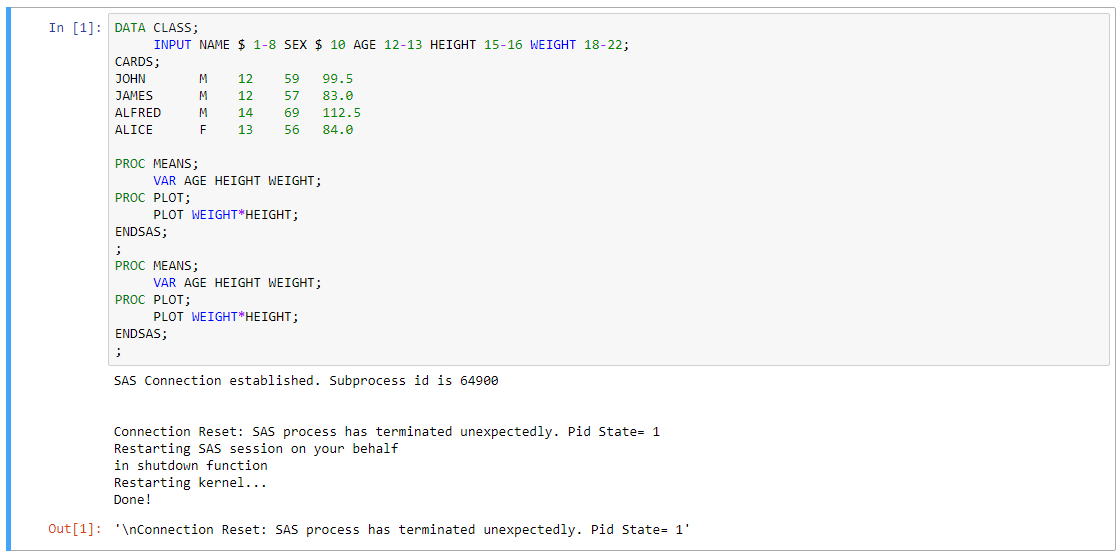Click the first VAR AGE HEIGHT WEIGHT; line
This screenshot has height=560, width=1118.
237,180
